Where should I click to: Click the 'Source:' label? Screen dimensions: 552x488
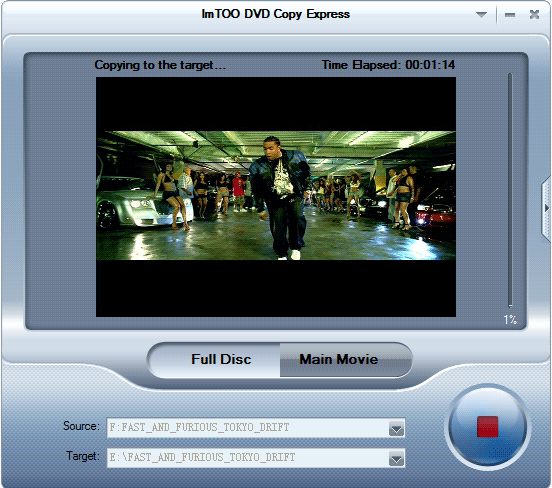point(81,426)
